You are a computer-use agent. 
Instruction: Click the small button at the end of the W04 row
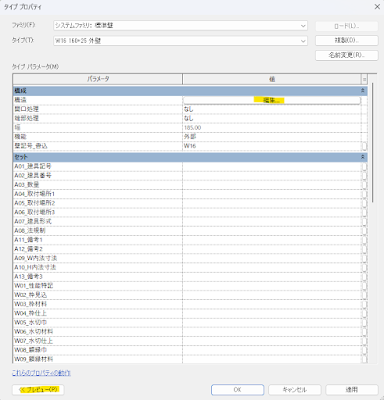pyautogui.click(x=365, y=313)
